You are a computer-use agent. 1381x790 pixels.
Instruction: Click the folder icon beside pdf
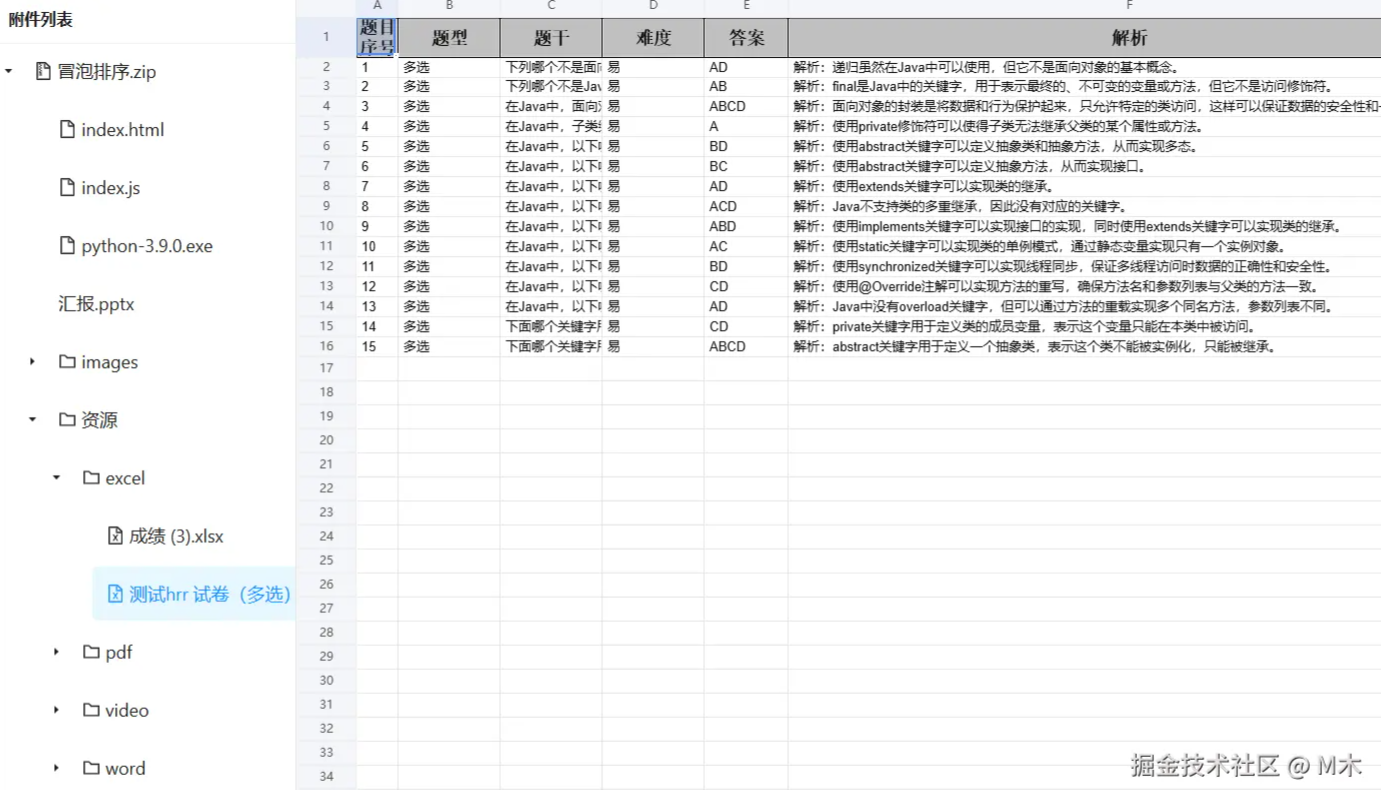91,652
